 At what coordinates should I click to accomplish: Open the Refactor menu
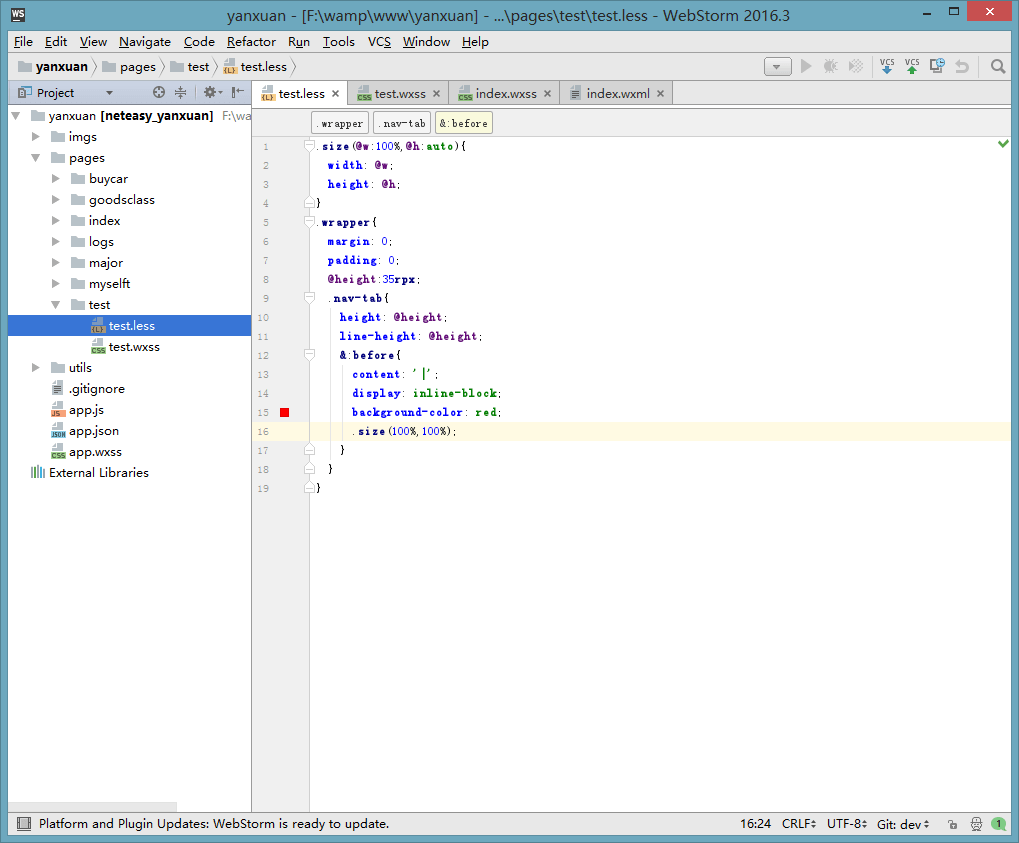click(251, 42)
